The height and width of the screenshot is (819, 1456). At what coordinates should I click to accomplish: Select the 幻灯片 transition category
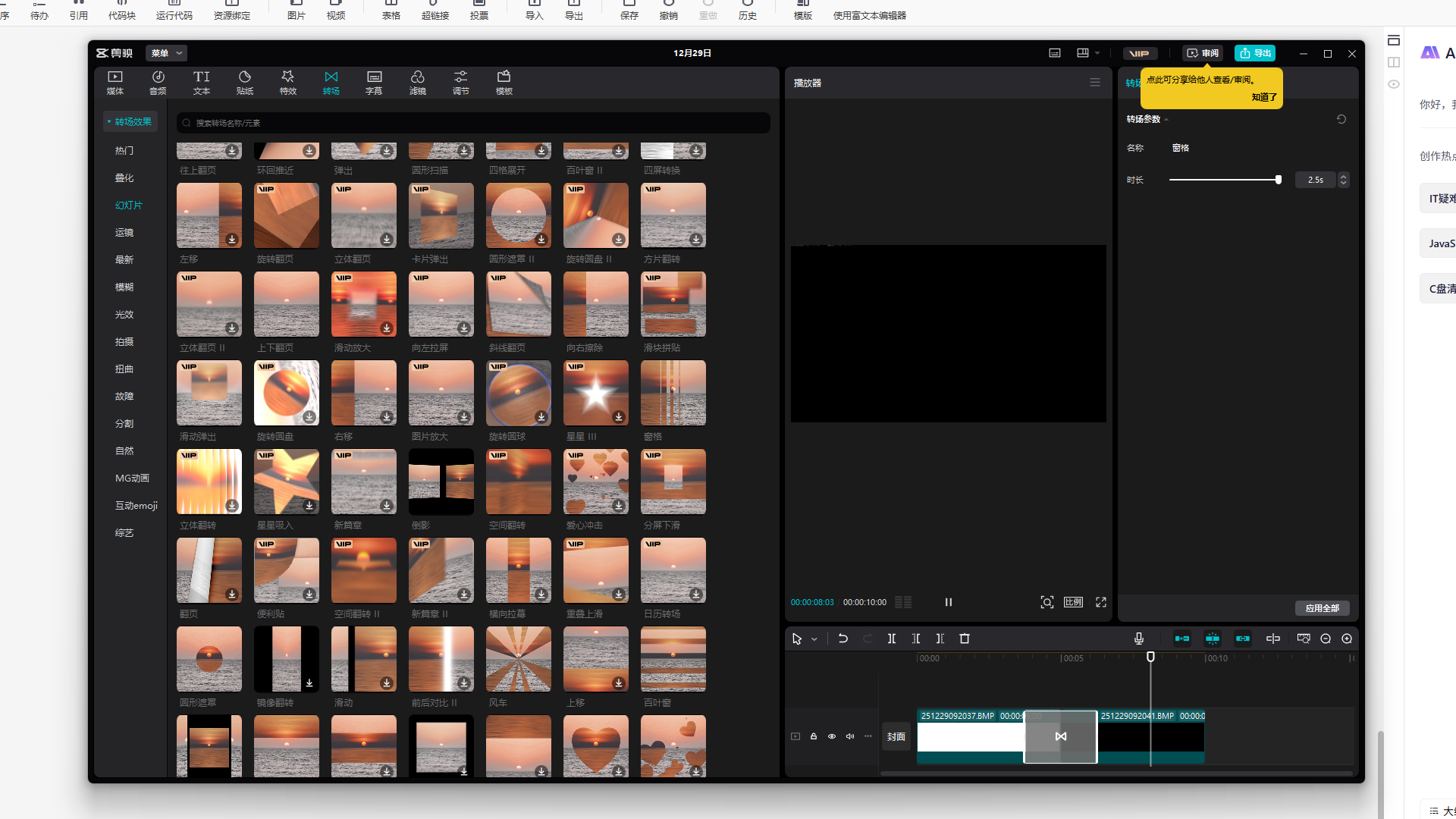tap(129, 206)
